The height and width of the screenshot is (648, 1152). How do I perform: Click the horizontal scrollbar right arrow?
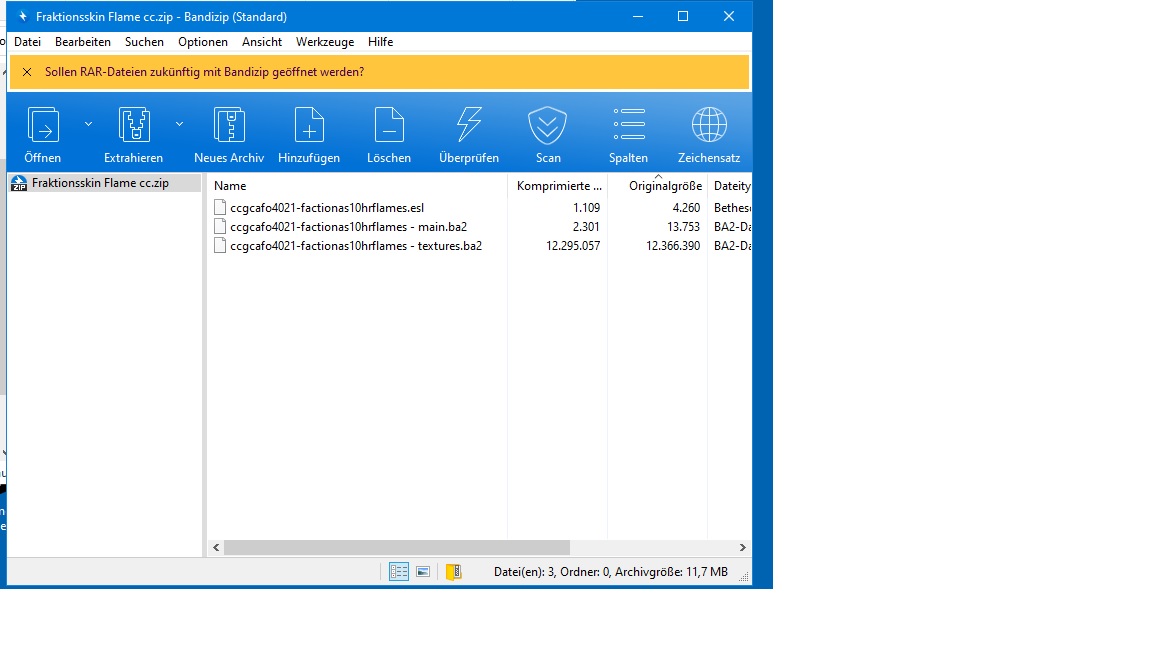click(x=742, y=548)
